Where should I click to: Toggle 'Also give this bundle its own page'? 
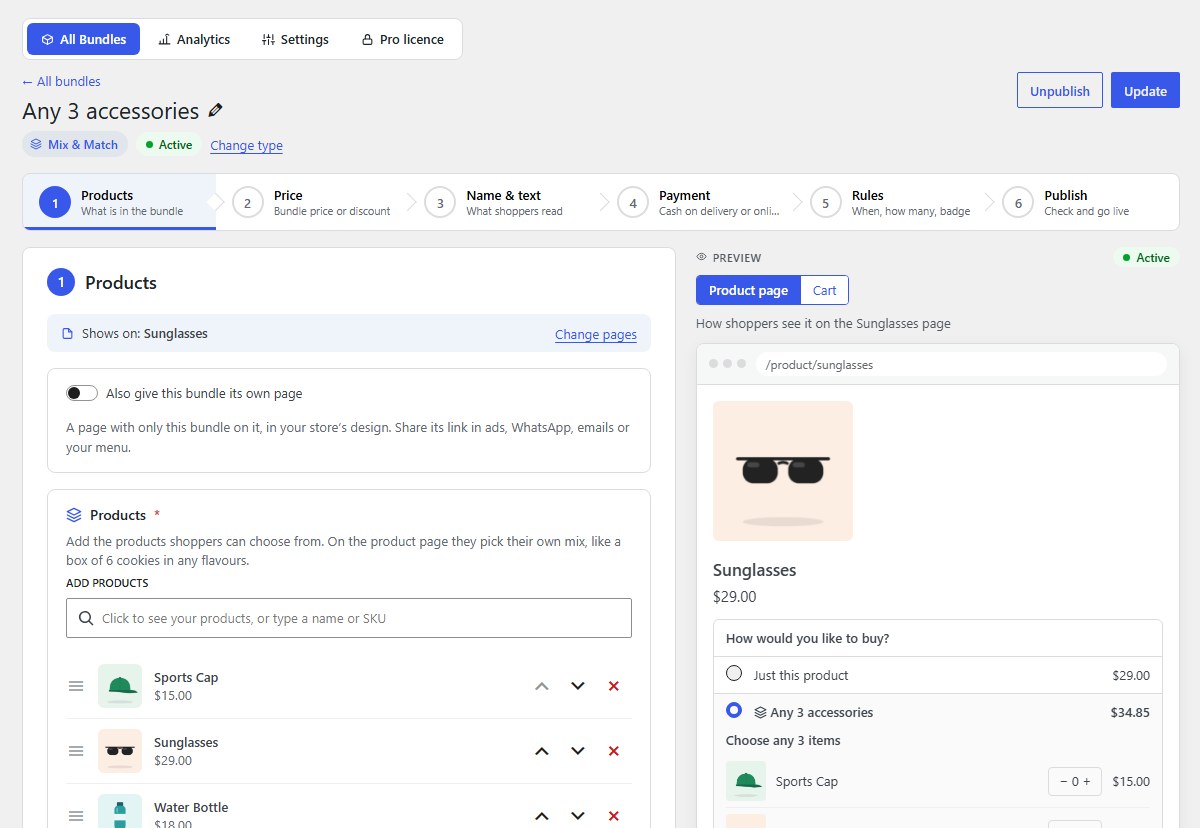tap(82, 393)
